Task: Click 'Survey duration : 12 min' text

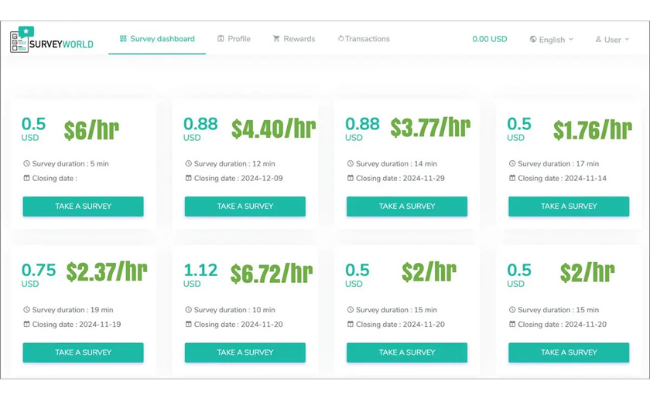Action: coord(235,164)
